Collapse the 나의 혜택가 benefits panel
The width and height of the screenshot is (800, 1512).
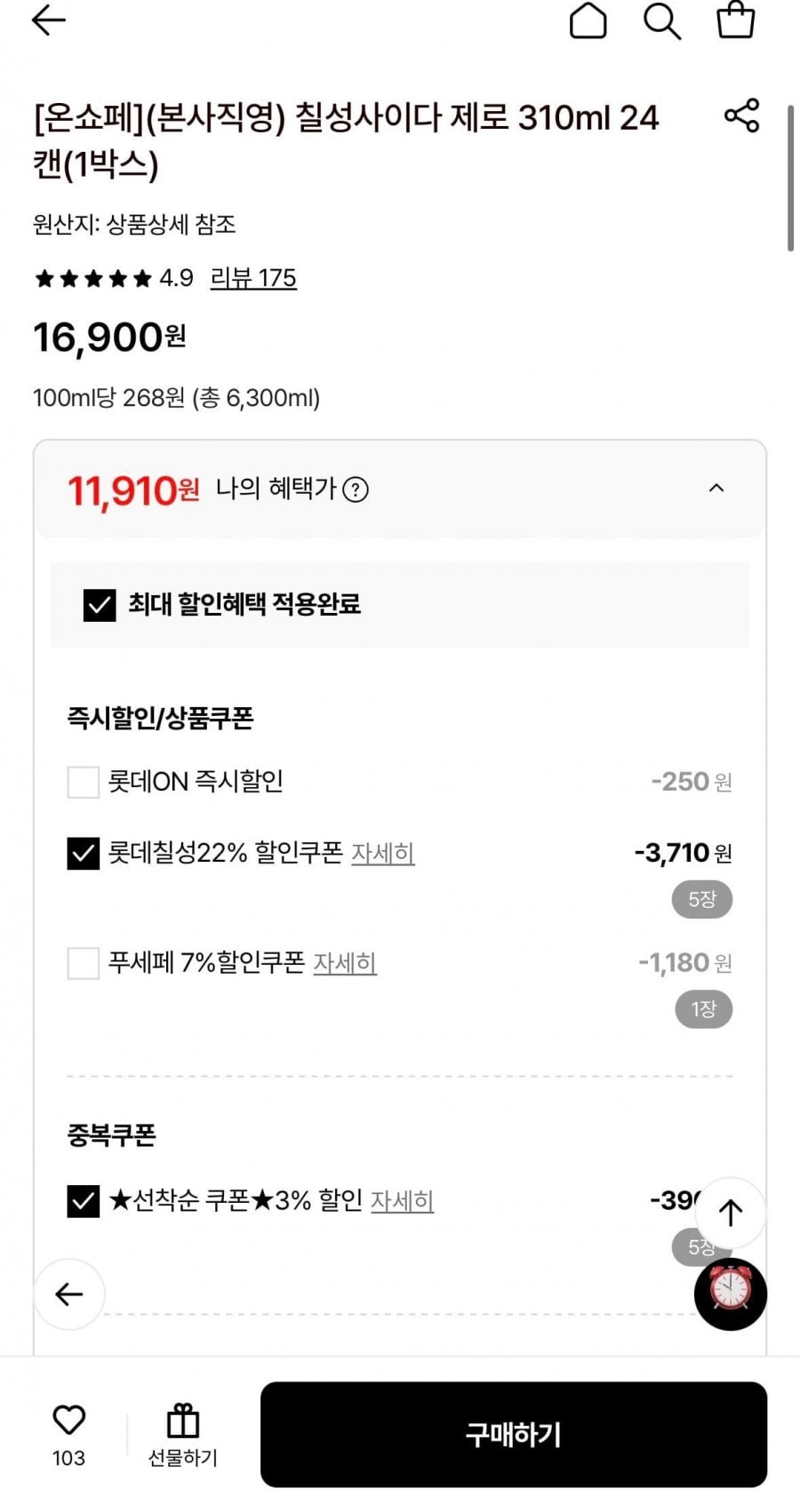(716, 489)
